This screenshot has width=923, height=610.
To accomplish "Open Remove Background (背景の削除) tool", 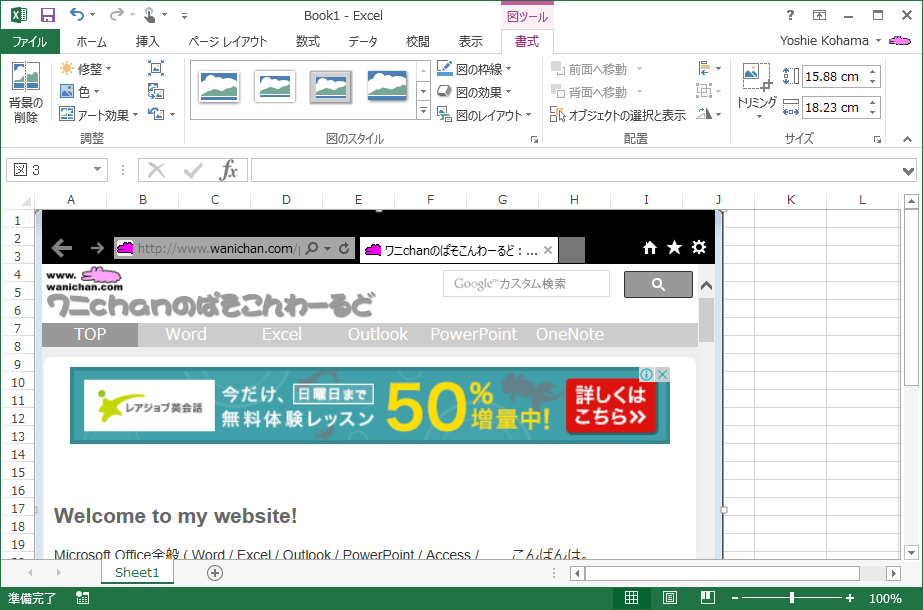I will (26, 92).
